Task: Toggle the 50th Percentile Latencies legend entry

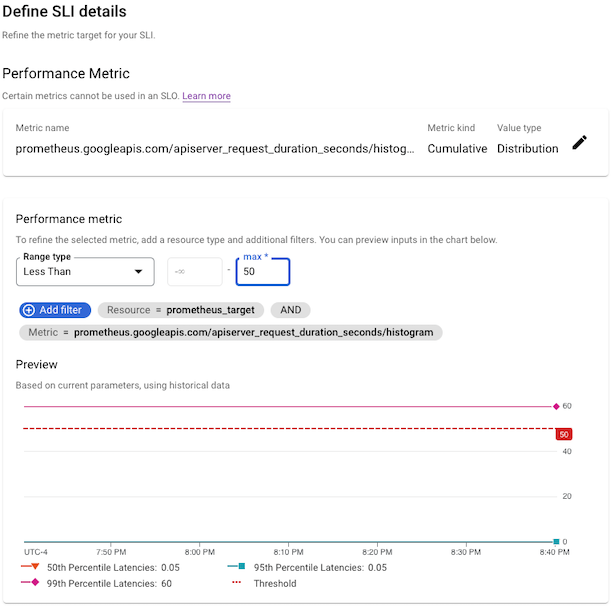Action: [98, 567]
